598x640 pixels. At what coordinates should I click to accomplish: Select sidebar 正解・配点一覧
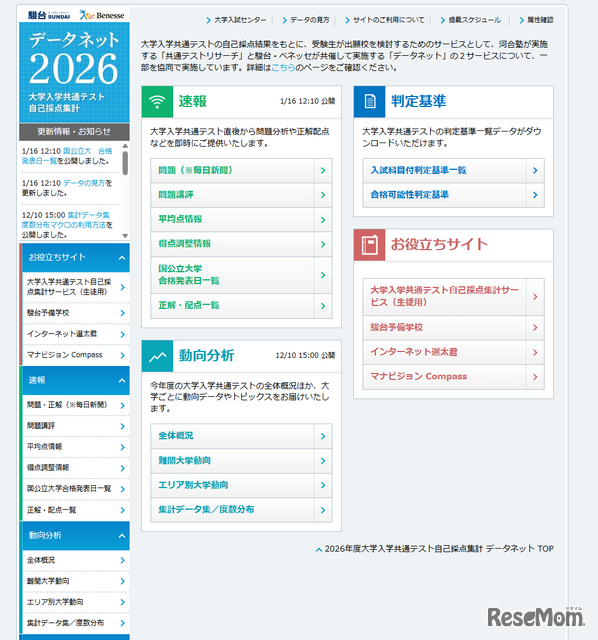(76, 510)
